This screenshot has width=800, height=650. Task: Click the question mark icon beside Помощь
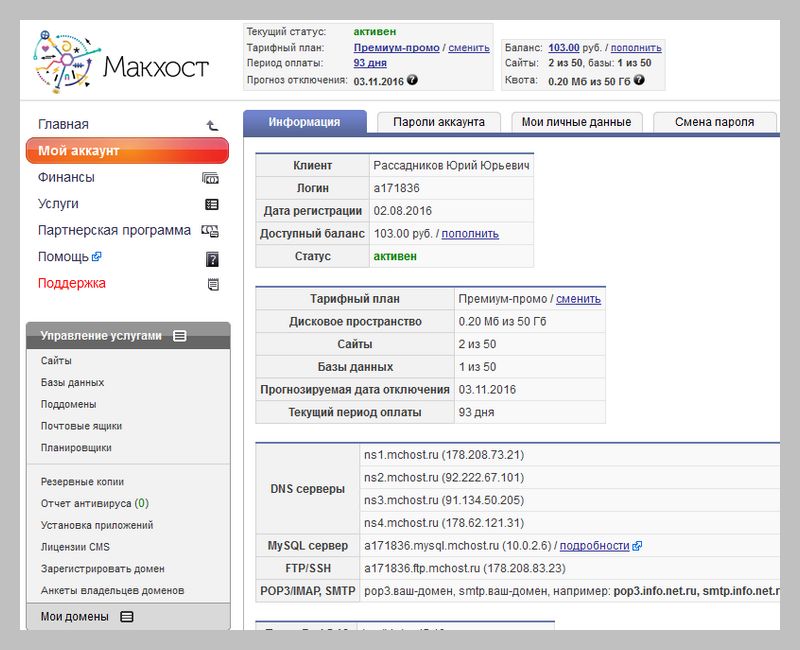point(212,259)
